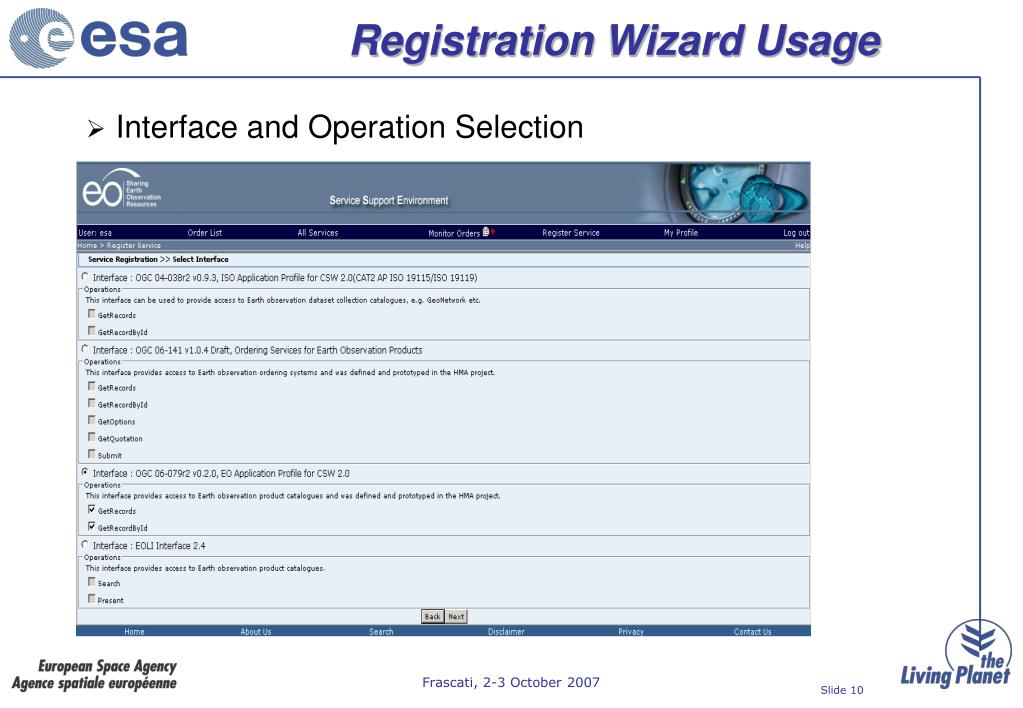Click 'Frascati, 2-3 October 2007' text
The image size is (1023, 708).
(511, 683)
